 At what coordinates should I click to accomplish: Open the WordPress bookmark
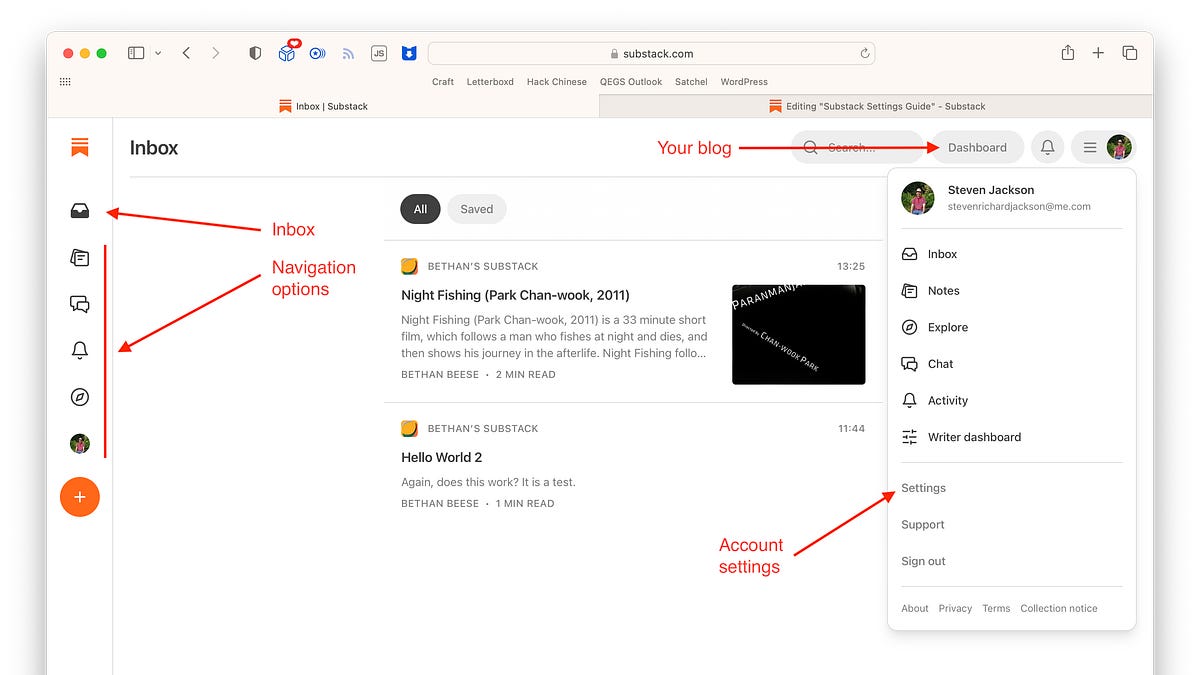pyautogui.click(x=744, y=82)
